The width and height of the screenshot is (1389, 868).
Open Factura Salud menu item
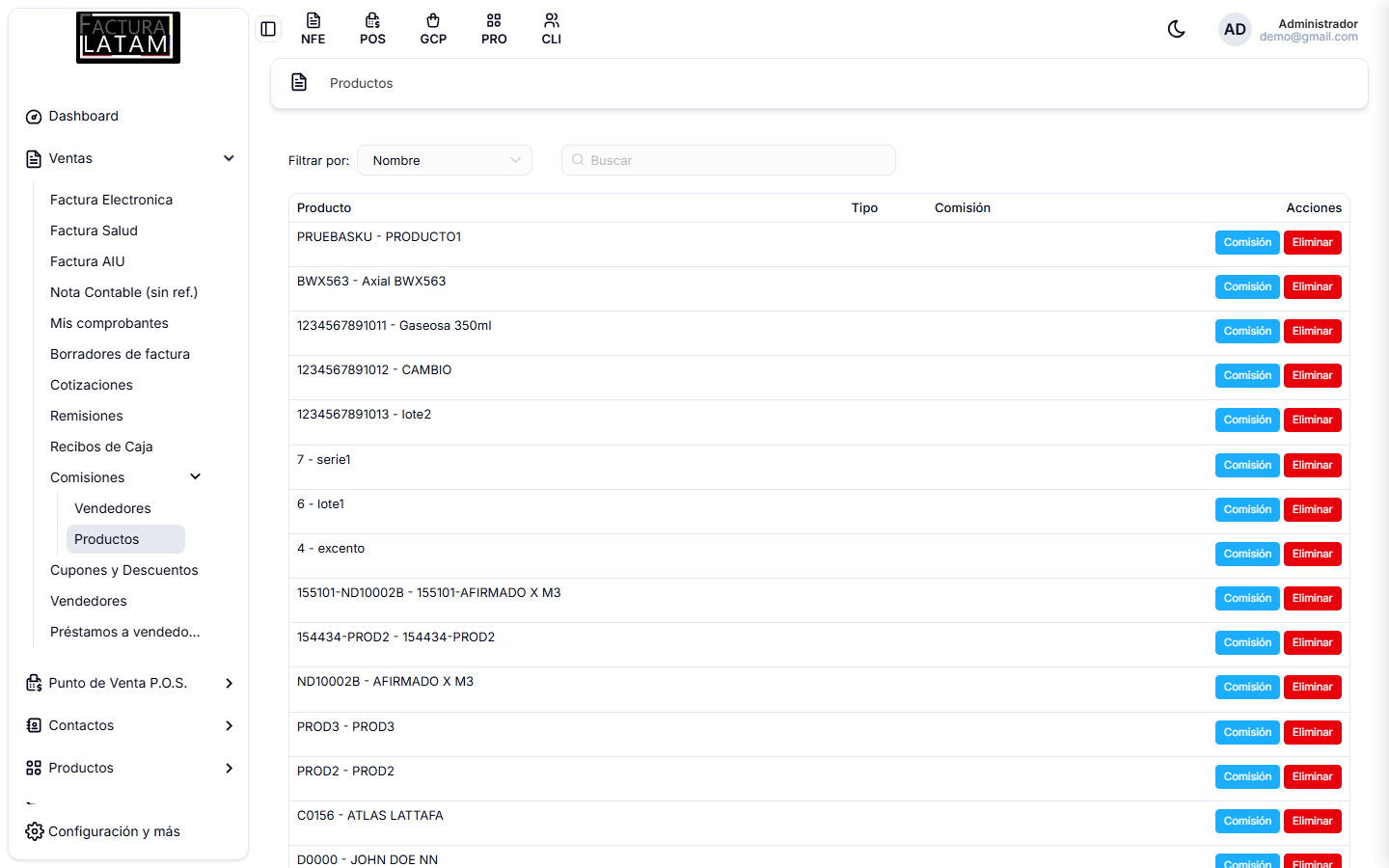point(94,231)
